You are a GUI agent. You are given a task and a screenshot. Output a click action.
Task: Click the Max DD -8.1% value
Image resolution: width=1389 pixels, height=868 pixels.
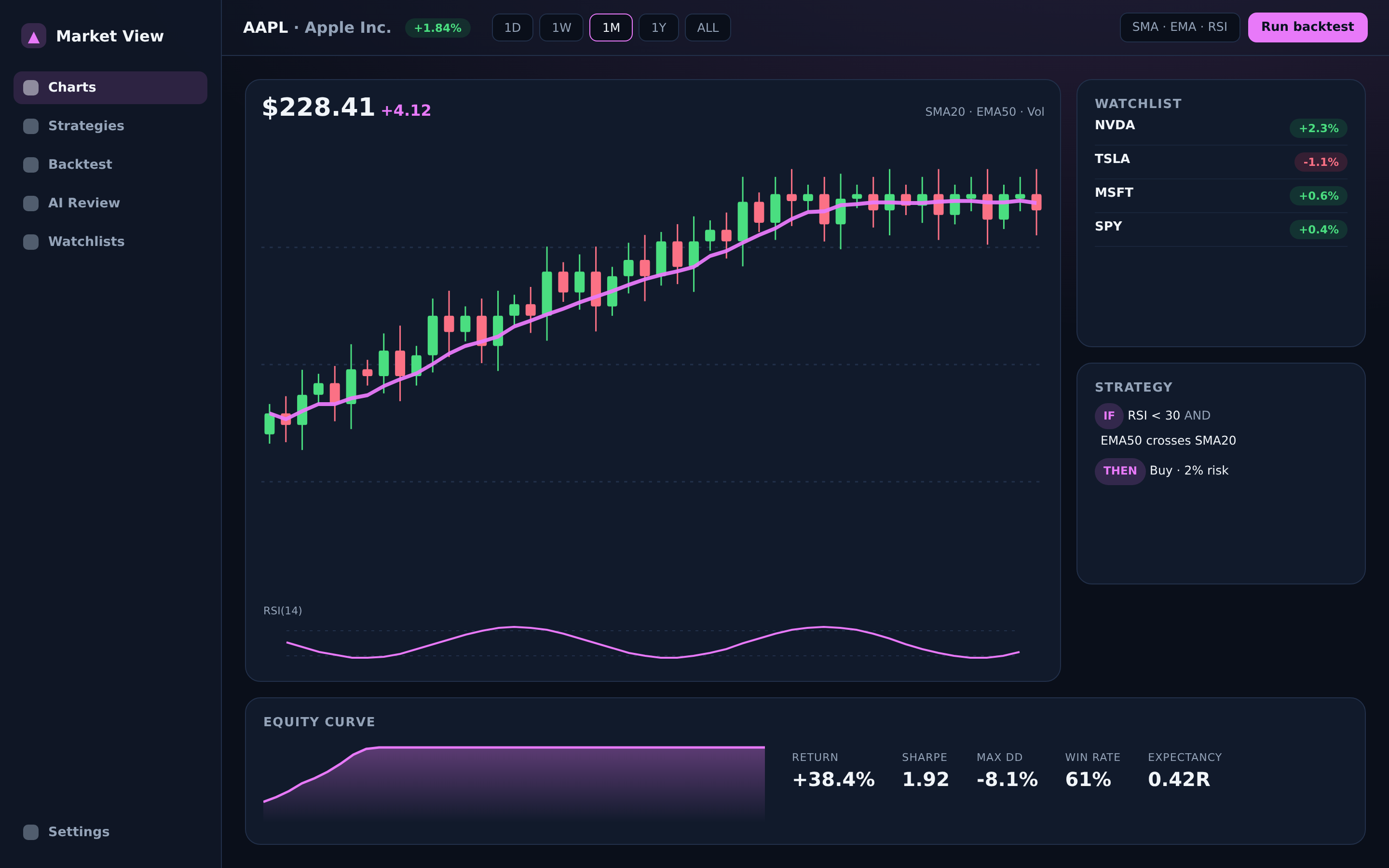click(x=1008, y=780)
